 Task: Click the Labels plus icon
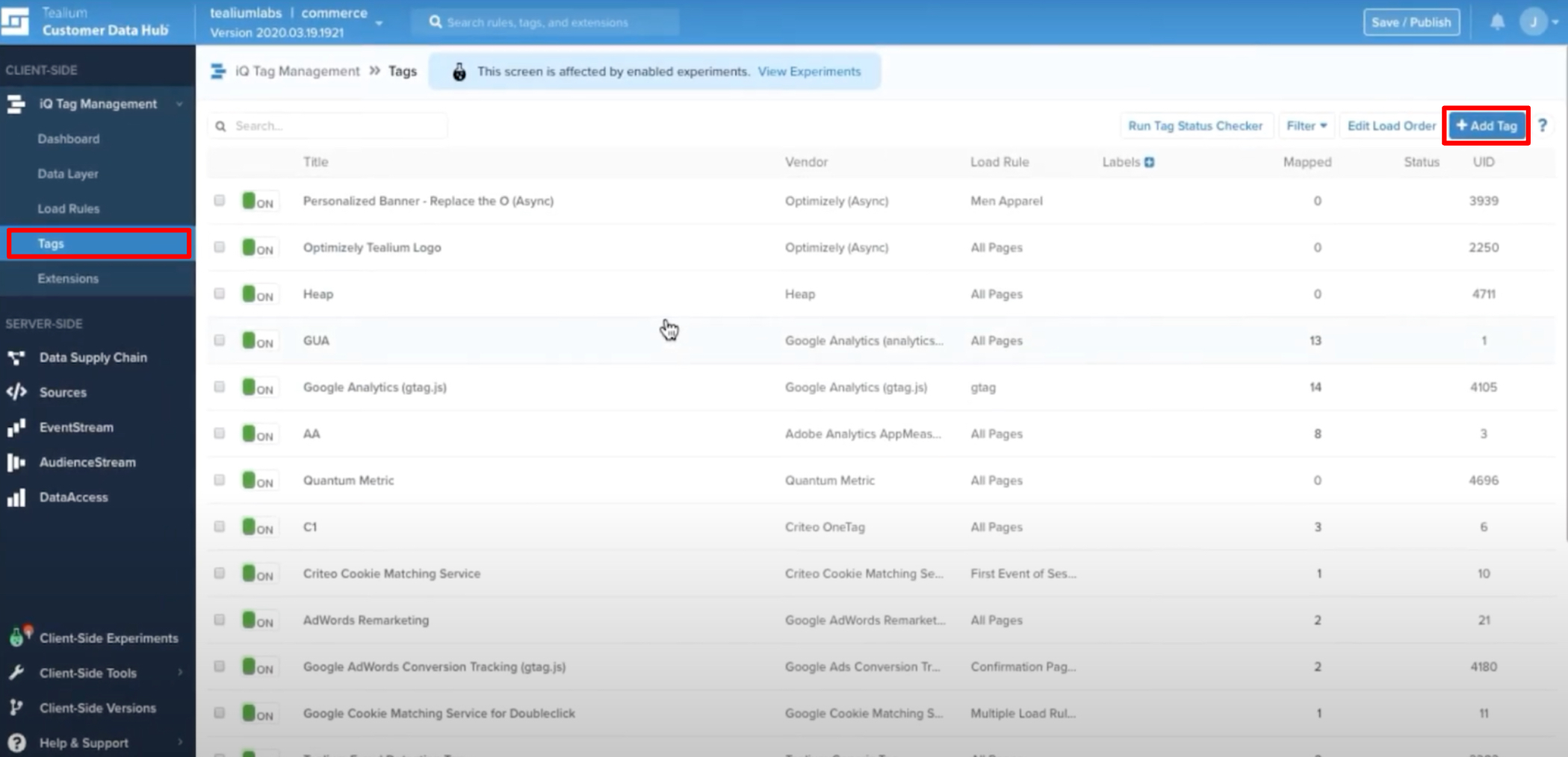(x=1149, y=162)
